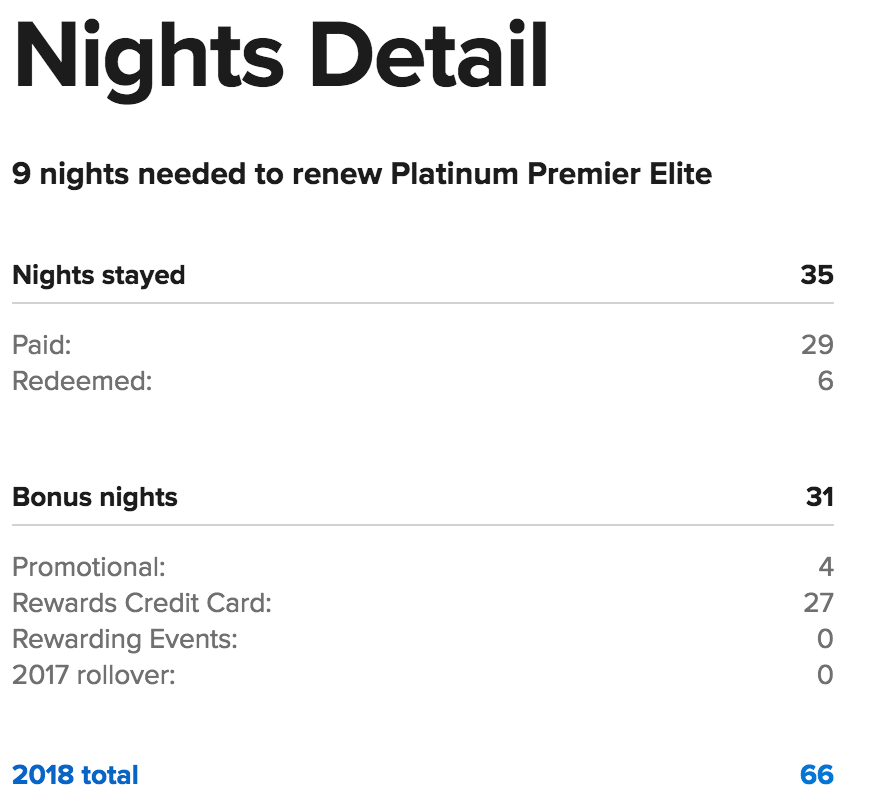The image size is (870, 810).
Task: Select the Redeemed row label
Action: (82, 381)
